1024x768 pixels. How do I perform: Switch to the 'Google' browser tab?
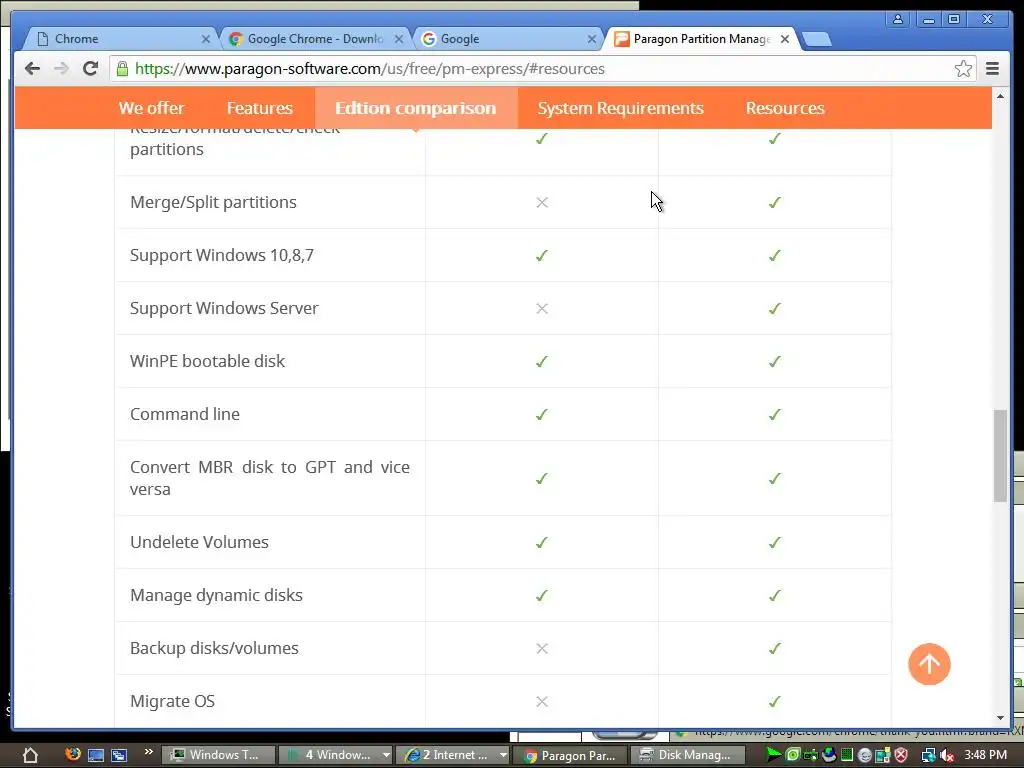point(507,39)
